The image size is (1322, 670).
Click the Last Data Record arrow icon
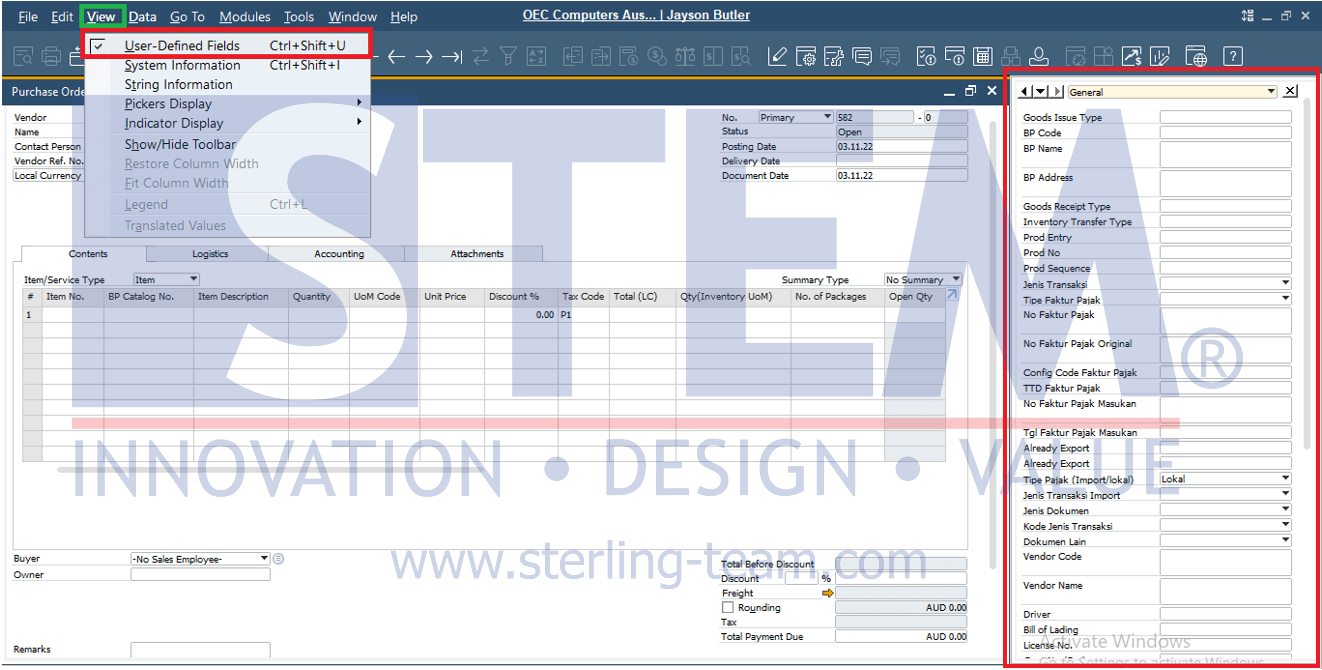point(452,56)
